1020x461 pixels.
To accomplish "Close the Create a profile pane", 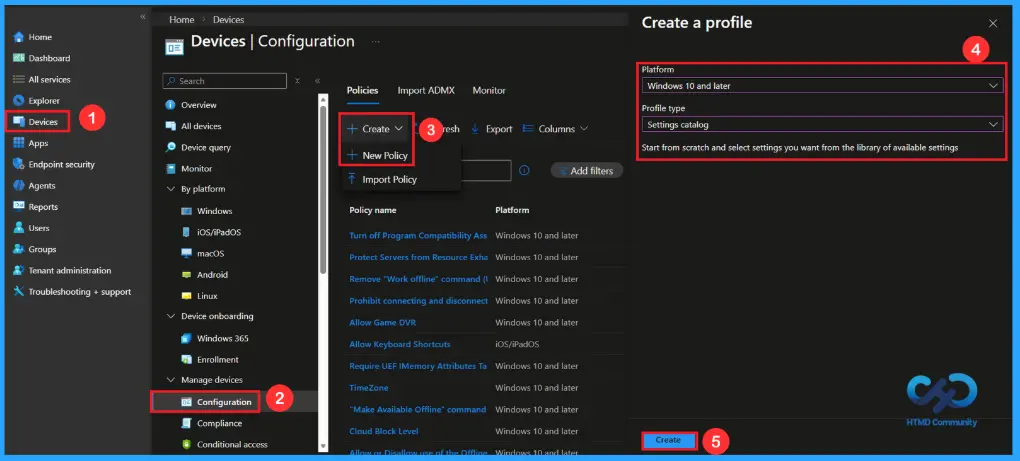I will tap(993, 23).
